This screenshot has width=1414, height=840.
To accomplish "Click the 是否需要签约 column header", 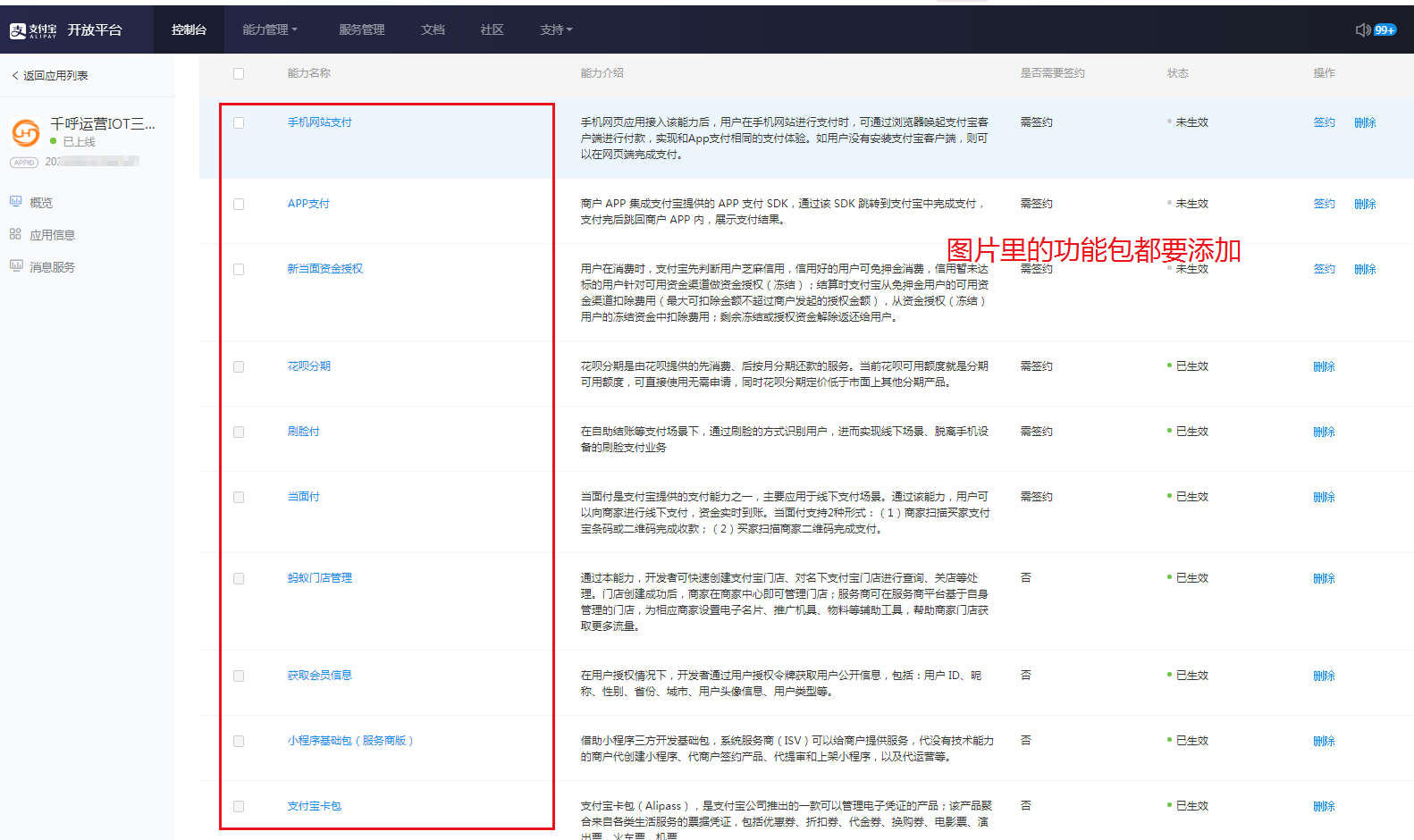I will pyautogui.click(x=1052, y=73).
